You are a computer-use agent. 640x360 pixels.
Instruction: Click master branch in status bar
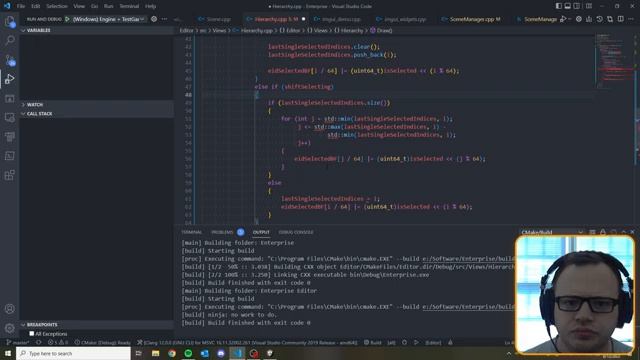point(18,342)
